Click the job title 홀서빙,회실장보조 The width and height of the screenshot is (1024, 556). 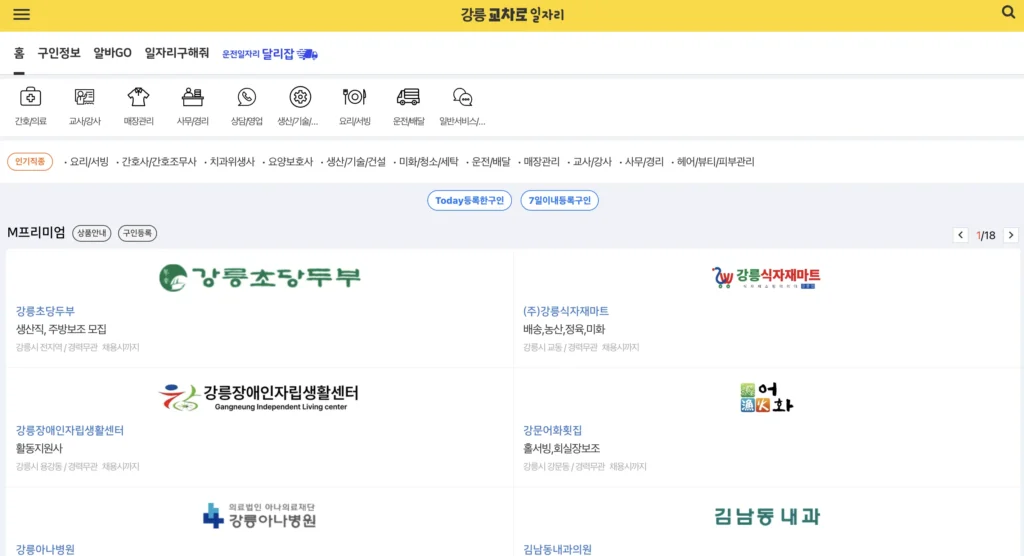pos(561,448)
